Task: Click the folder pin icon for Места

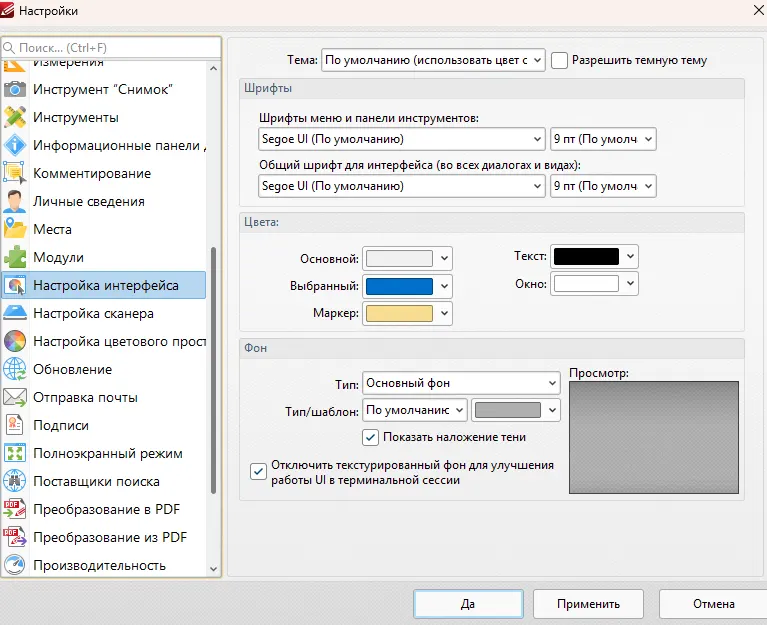Action: (15, 229)
